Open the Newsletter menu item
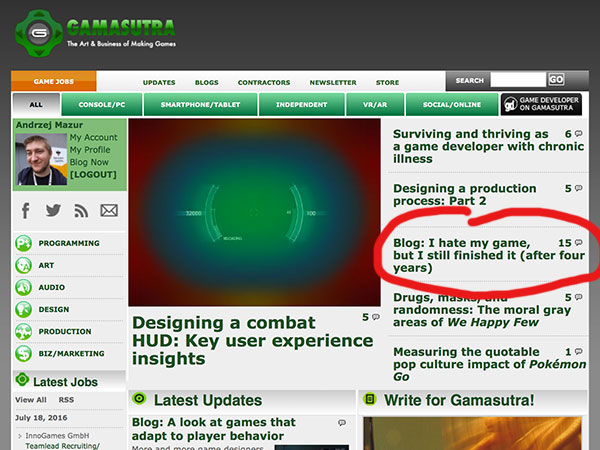This screenshot has height=450, width=600. pos(333,82)
